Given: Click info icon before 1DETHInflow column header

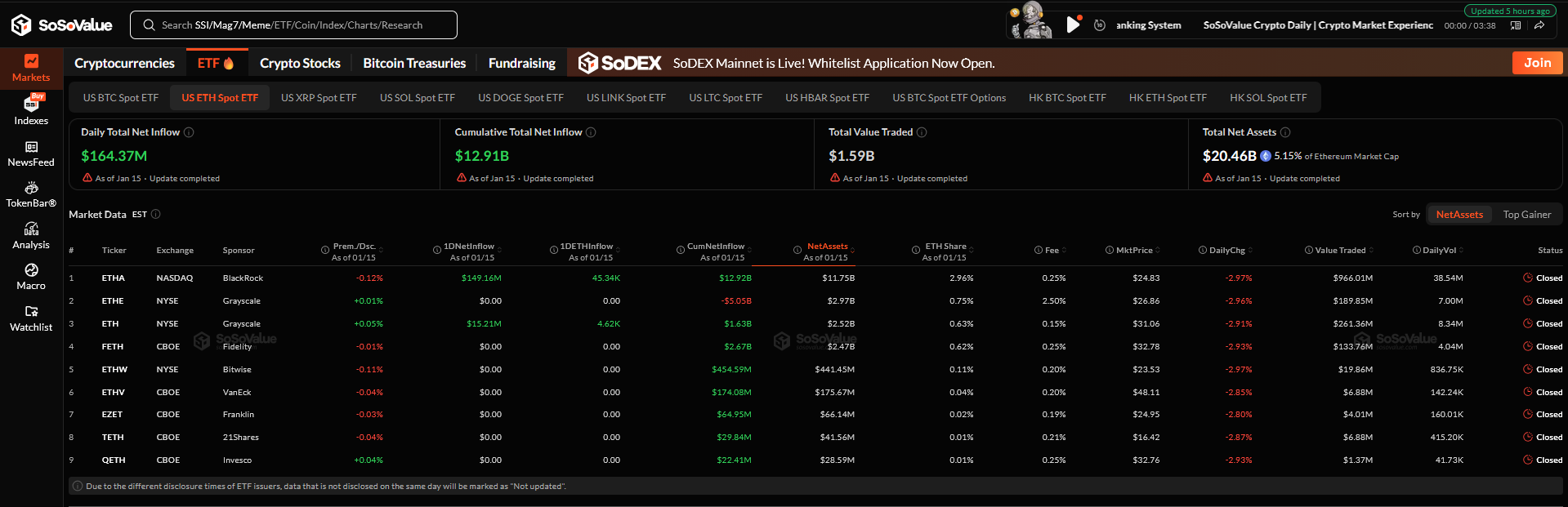Looking at the screenshot, I should 554,250.
